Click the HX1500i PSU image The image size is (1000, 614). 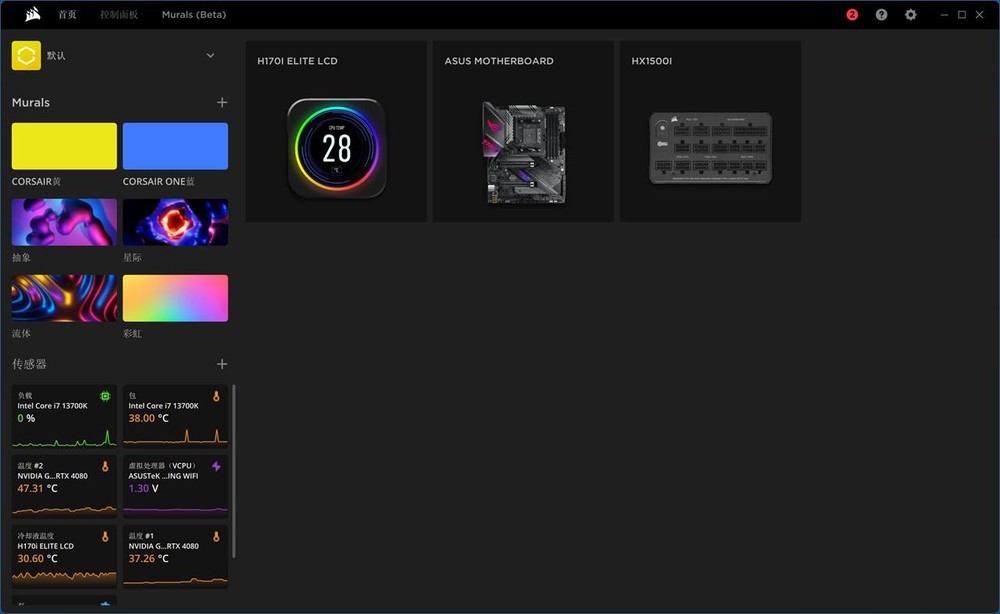[x=710, y=149]
